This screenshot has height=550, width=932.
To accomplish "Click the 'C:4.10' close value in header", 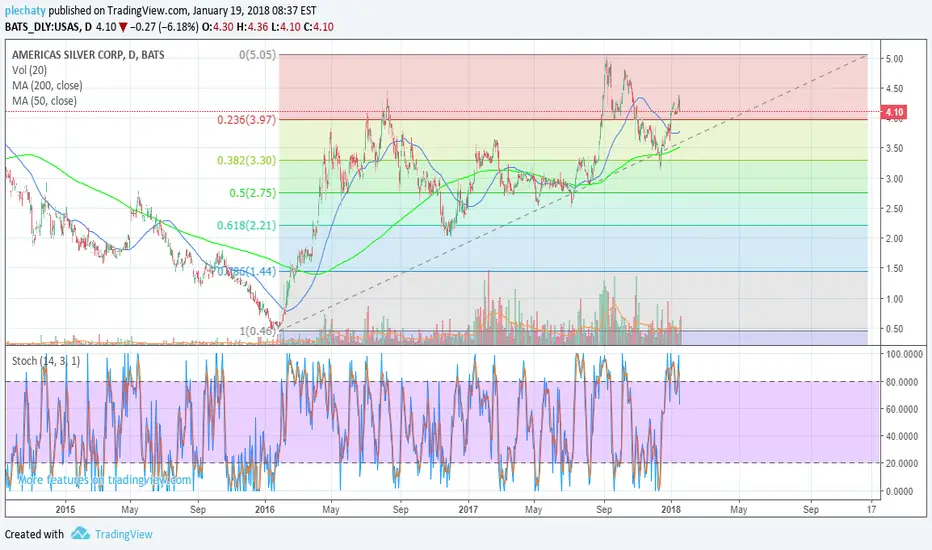I will coord(319,27).
